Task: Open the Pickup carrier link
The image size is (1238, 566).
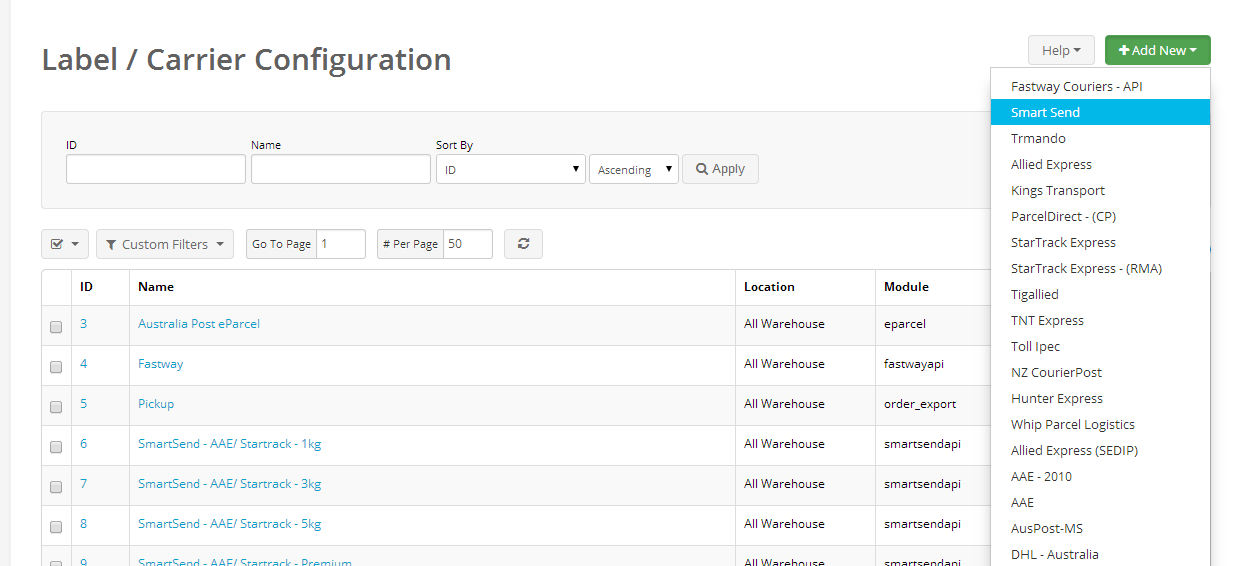Action: tap(156, 404)
